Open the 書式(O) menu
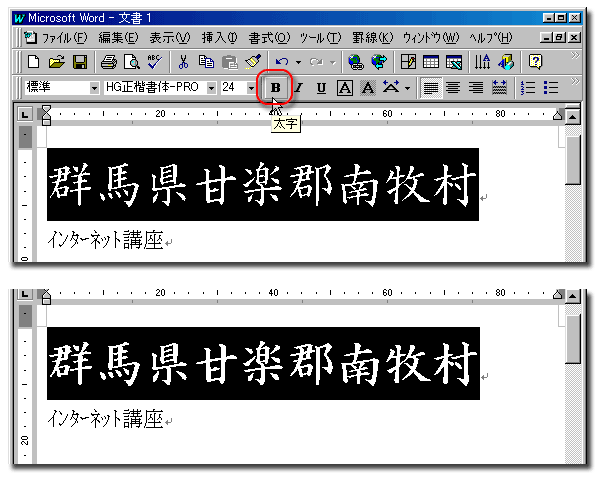The height and width of the screenshot is (488, 600). tap(269, 38)
